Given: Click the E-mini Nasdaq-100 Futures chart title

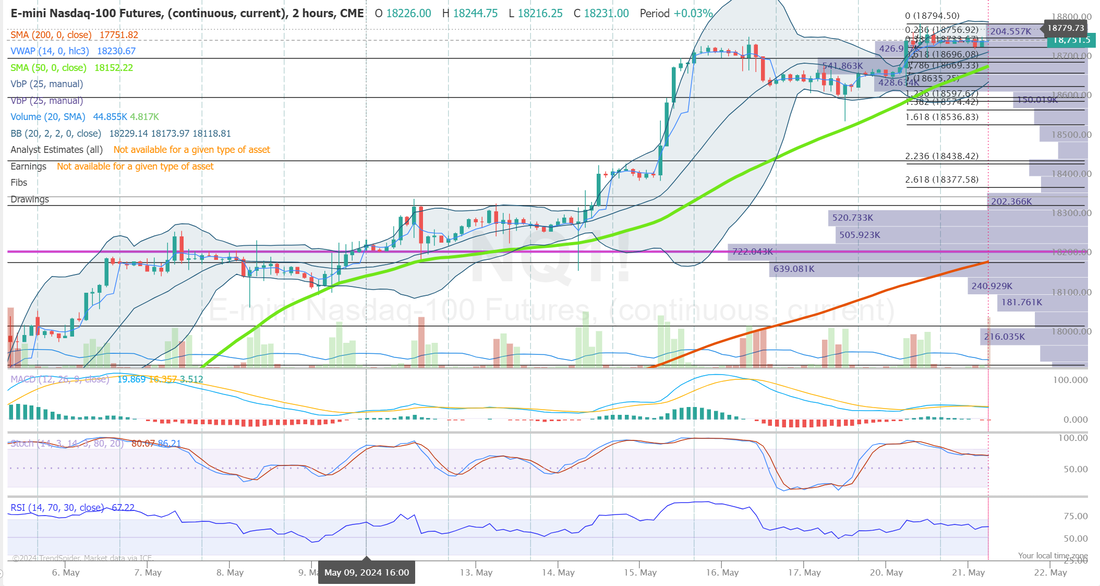Looking at the screenshot, I should point(187,13).
